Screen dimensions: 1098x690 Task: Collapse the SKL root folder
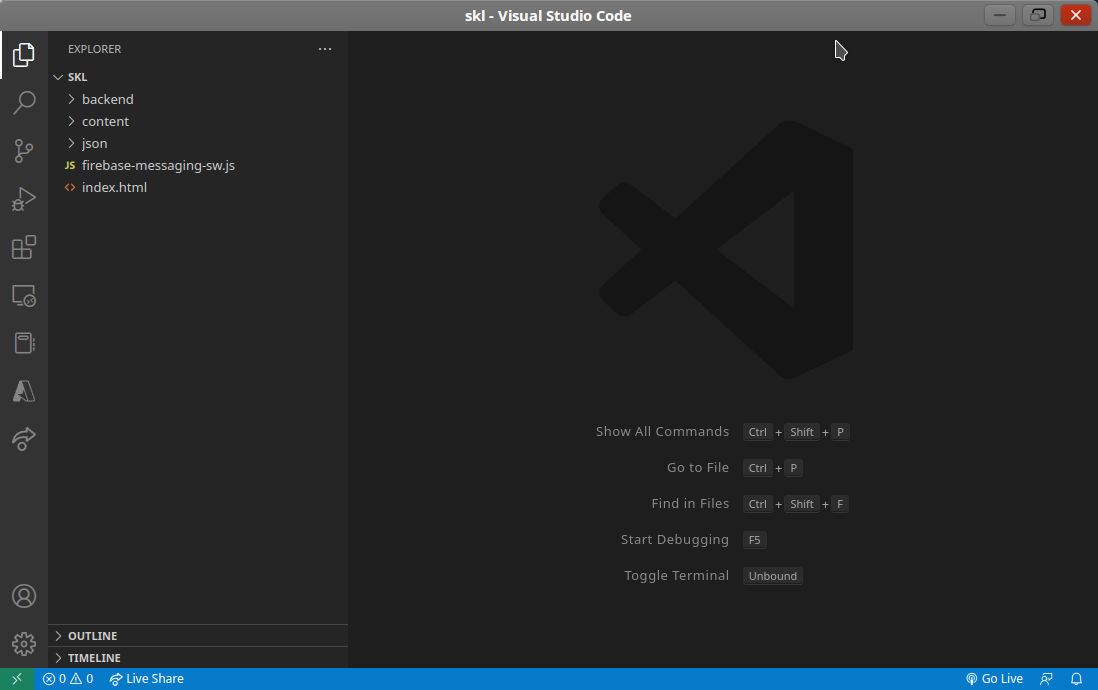point(198,77)
